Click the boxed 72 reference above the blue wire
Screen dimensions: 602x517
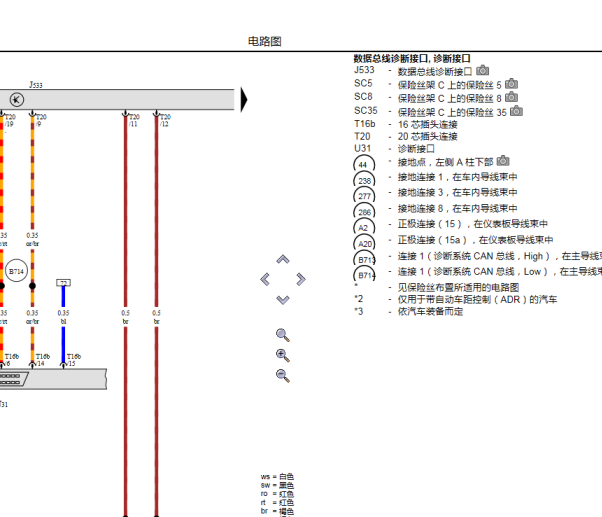click(63, 283)
